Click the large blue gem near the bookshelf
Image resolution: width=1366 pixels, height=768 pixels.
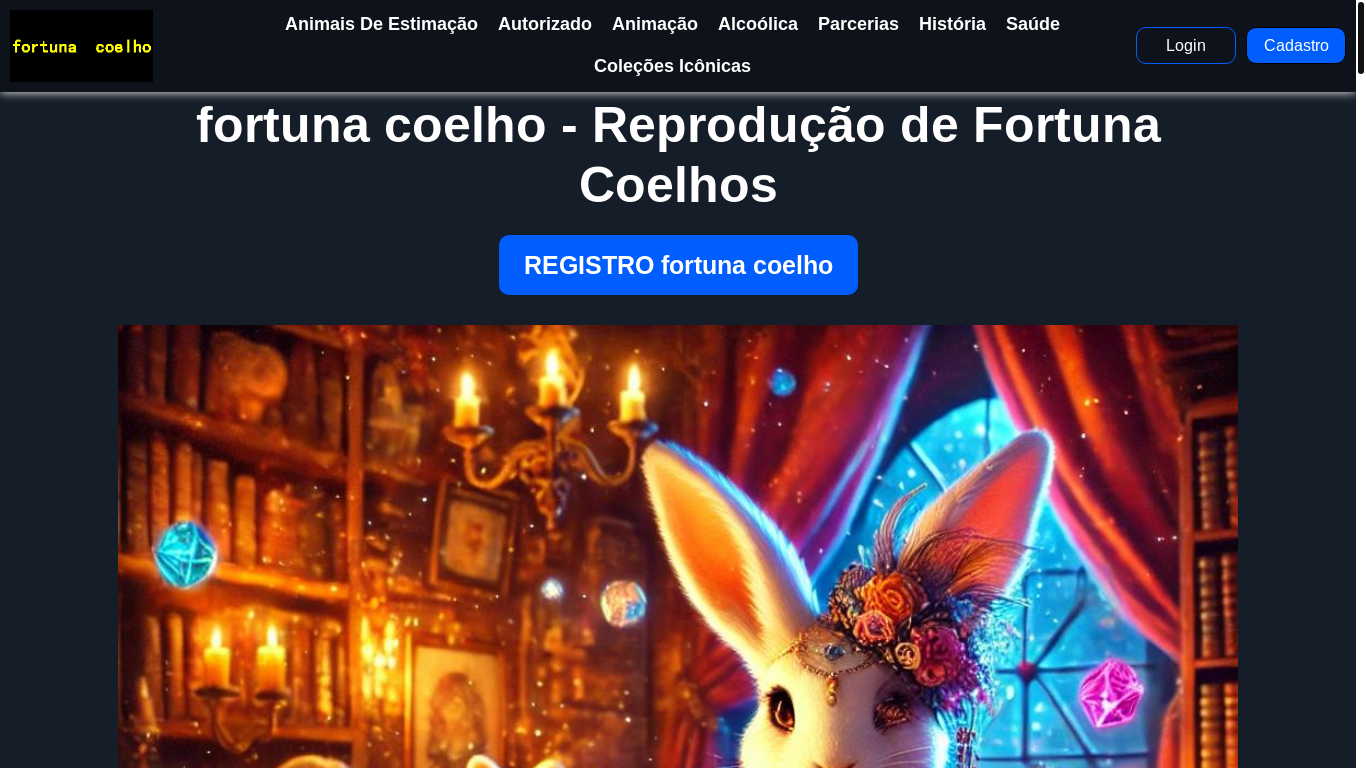185,553
